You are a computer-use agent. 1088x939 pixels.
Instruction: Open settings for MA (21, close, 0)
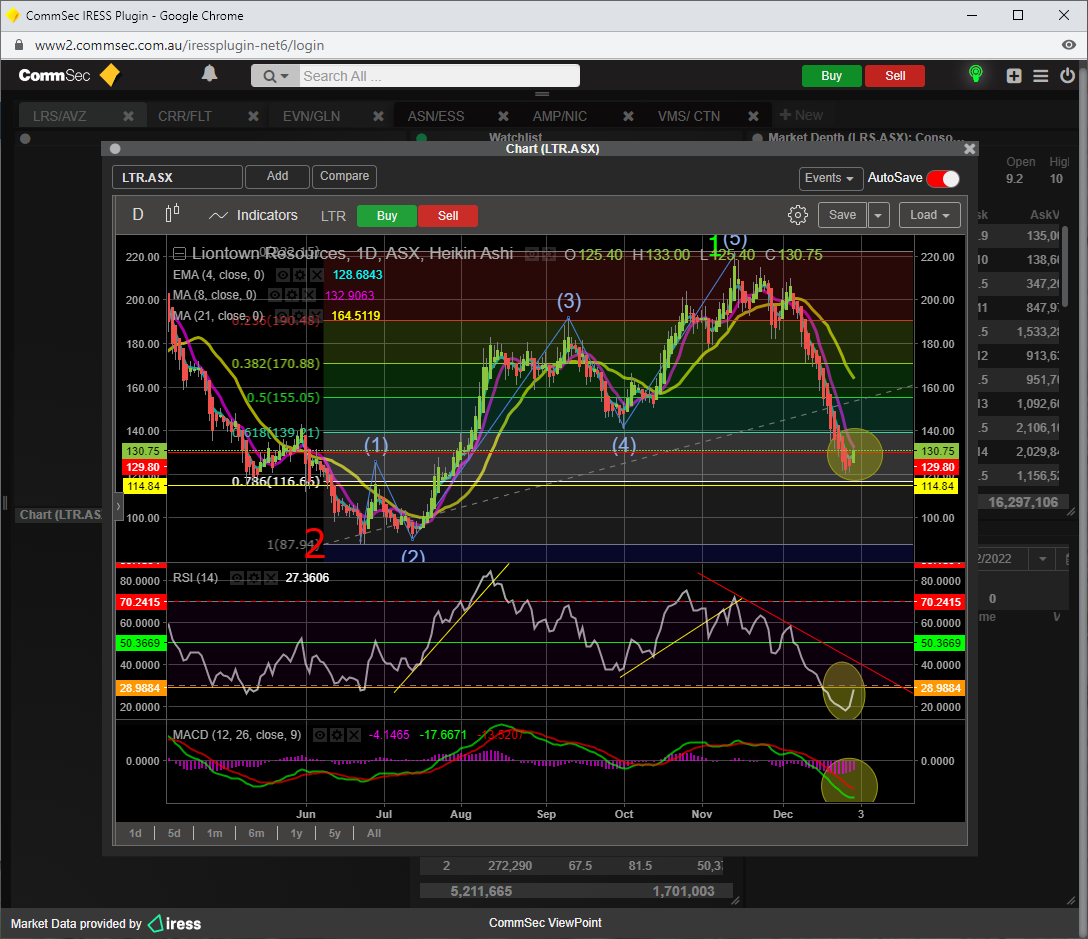pyautogui.click(x=300, y=316)
